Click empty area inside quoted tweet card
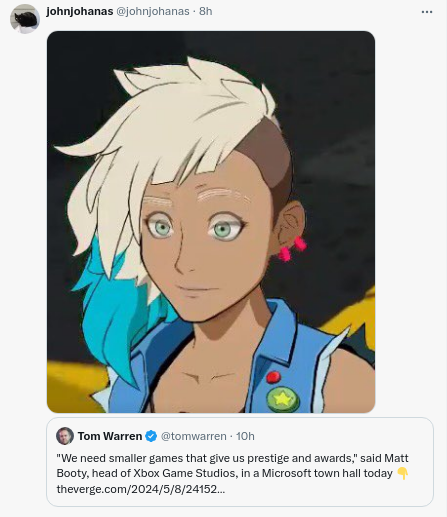Screen dimensions: 447x517 (x=333, y=493)
